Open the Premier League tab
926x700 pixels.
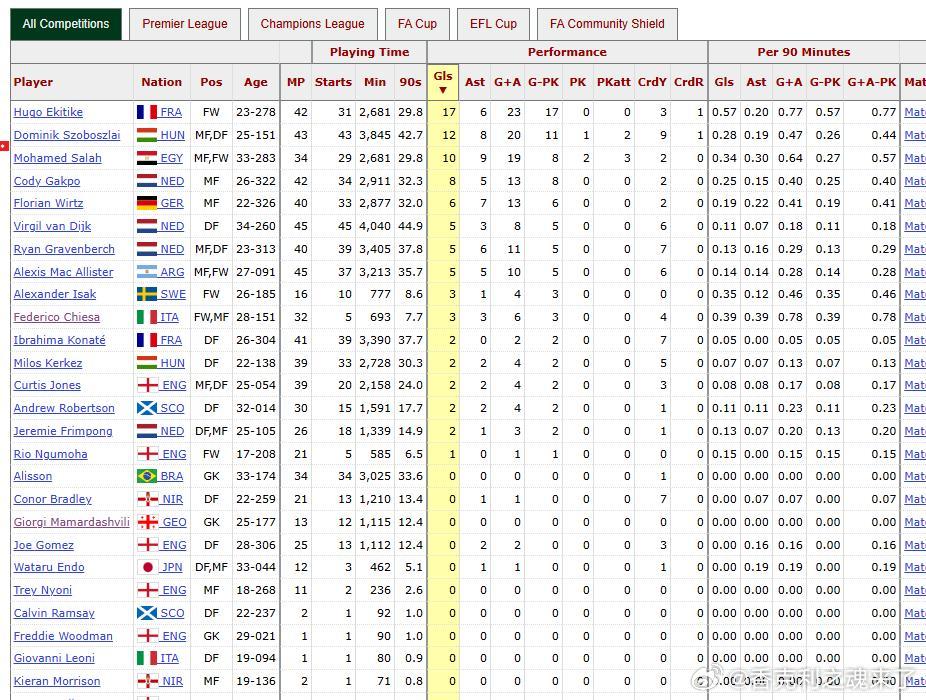[185, 24]
